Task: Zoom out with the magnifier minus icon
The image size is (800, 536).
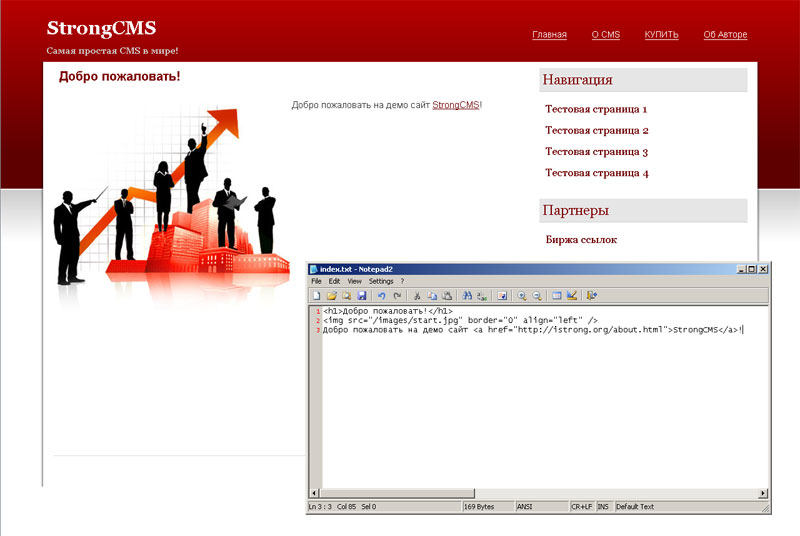Action: [x=537, y=295]
